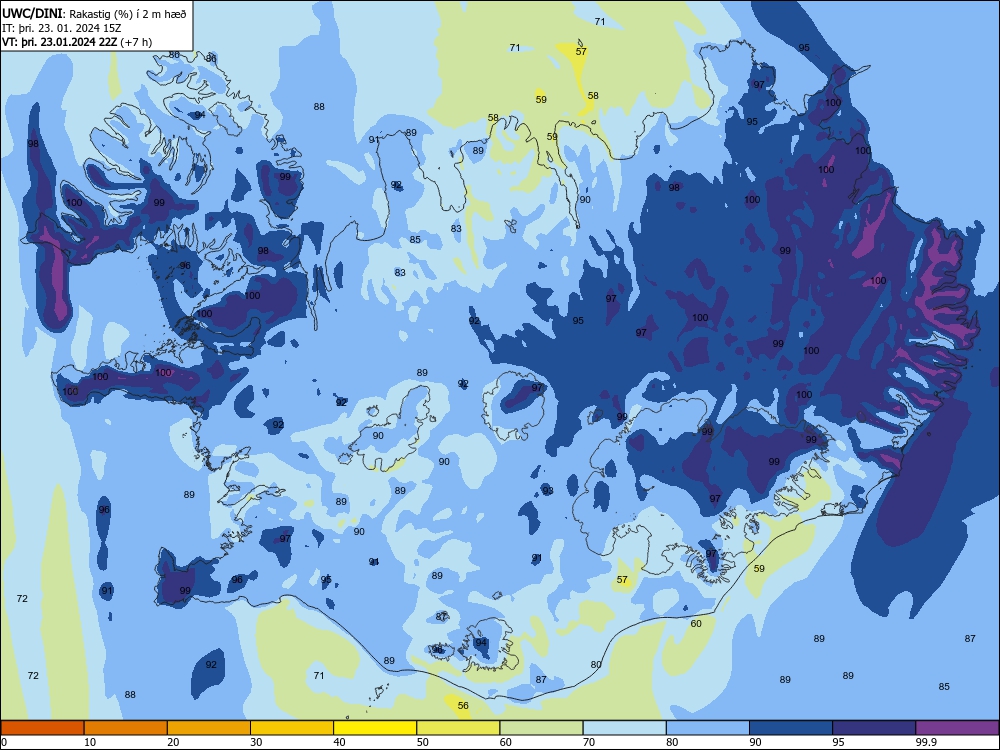Click the golden 30–40 legend swatch
The width and height of the screenshot is (1000, 750).
pyautogui.click(x=292, y=728)
